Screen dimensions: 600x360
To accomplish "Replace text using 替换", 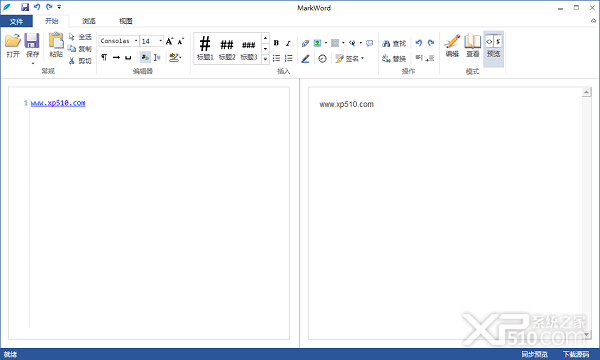I will click(394, 59).
